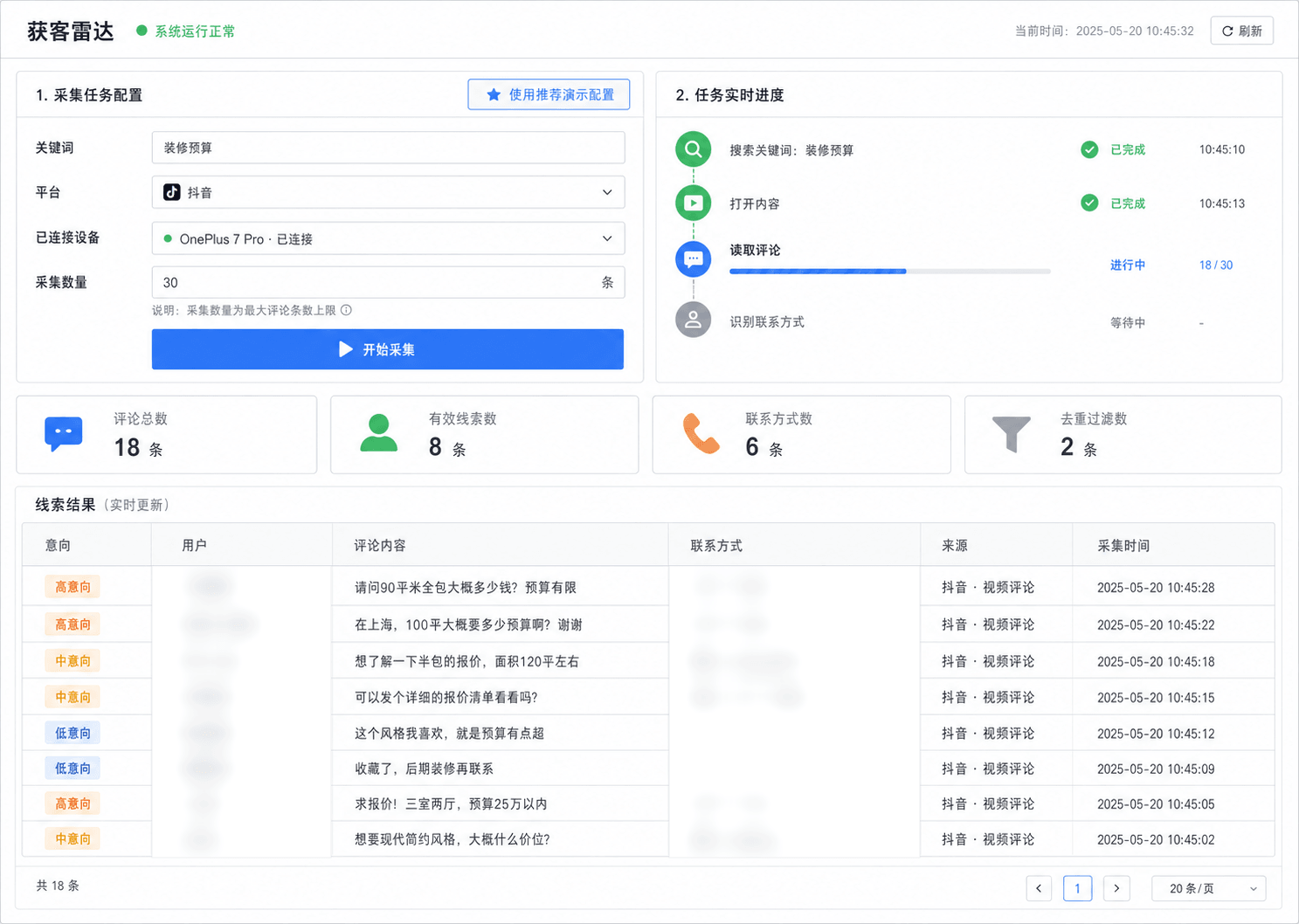
Task: Click the refresh 刷新 button
Action: pos(1241,31)
